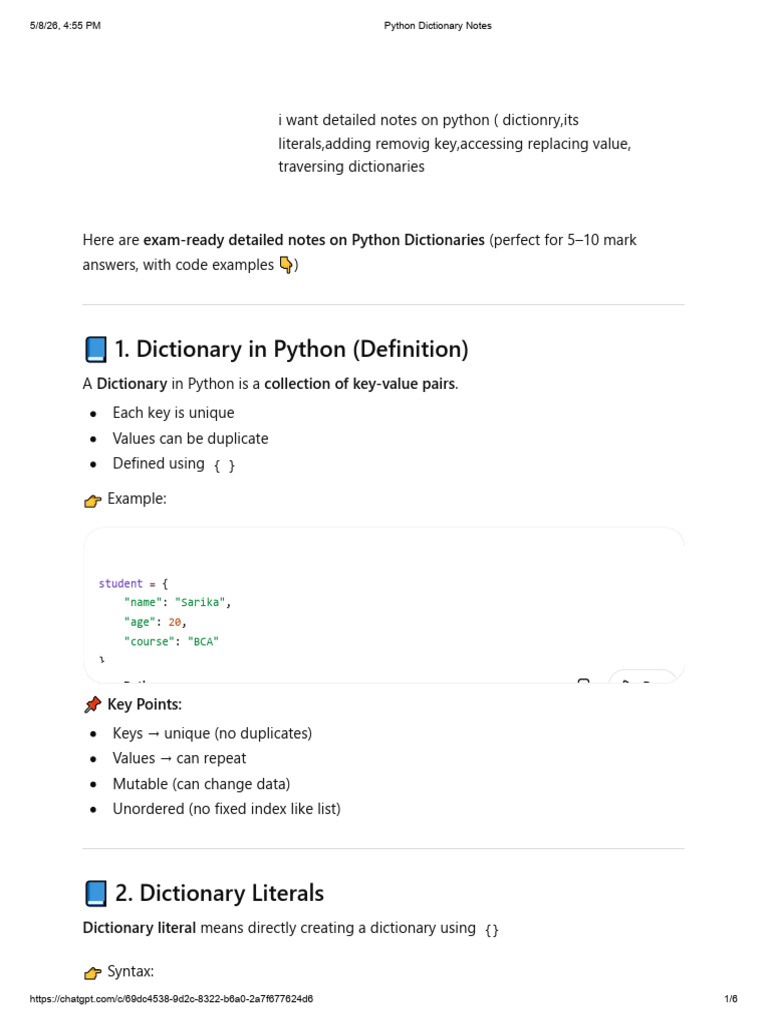Click the partially visible copy icon under code block
This screenshot has width=768, height=1024.
click(x=584, y=680)
